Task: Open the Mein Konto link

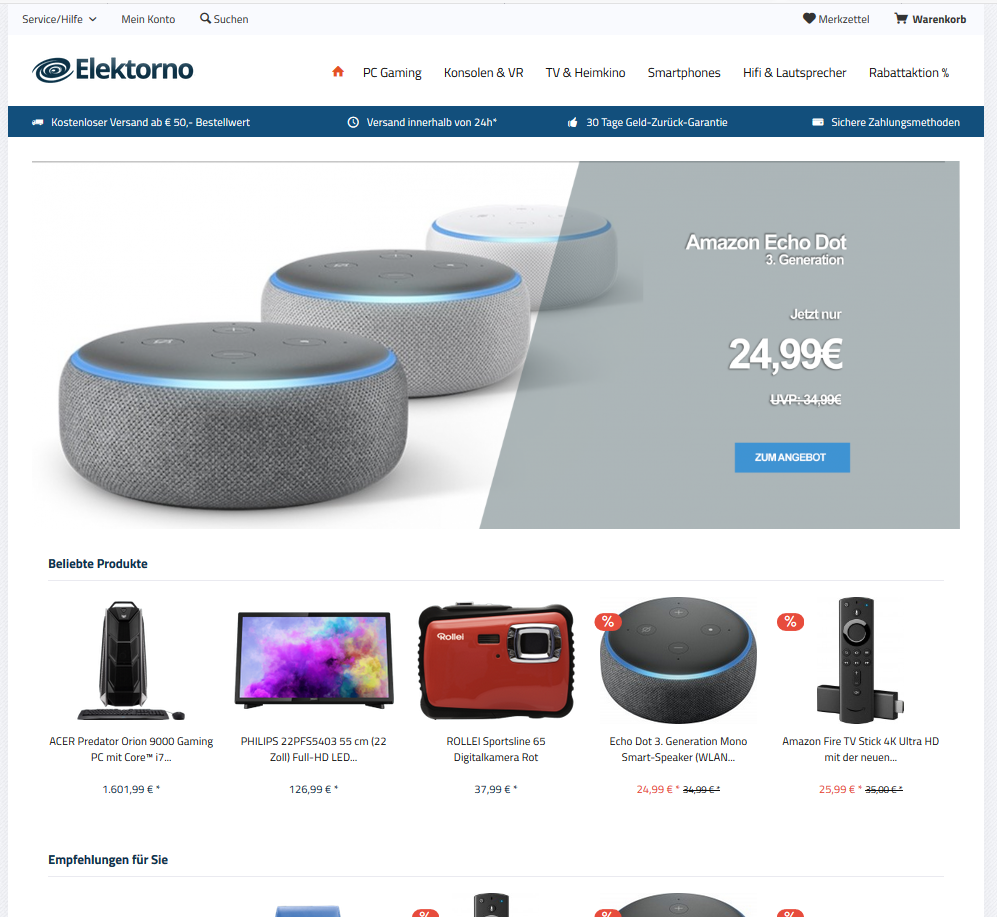Action: 148,19
